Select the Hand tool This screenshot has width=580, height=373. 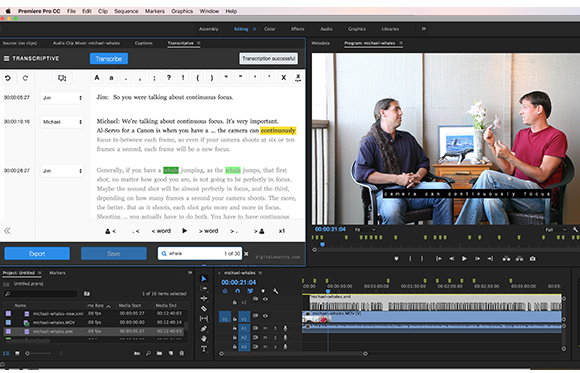point(204,339)
